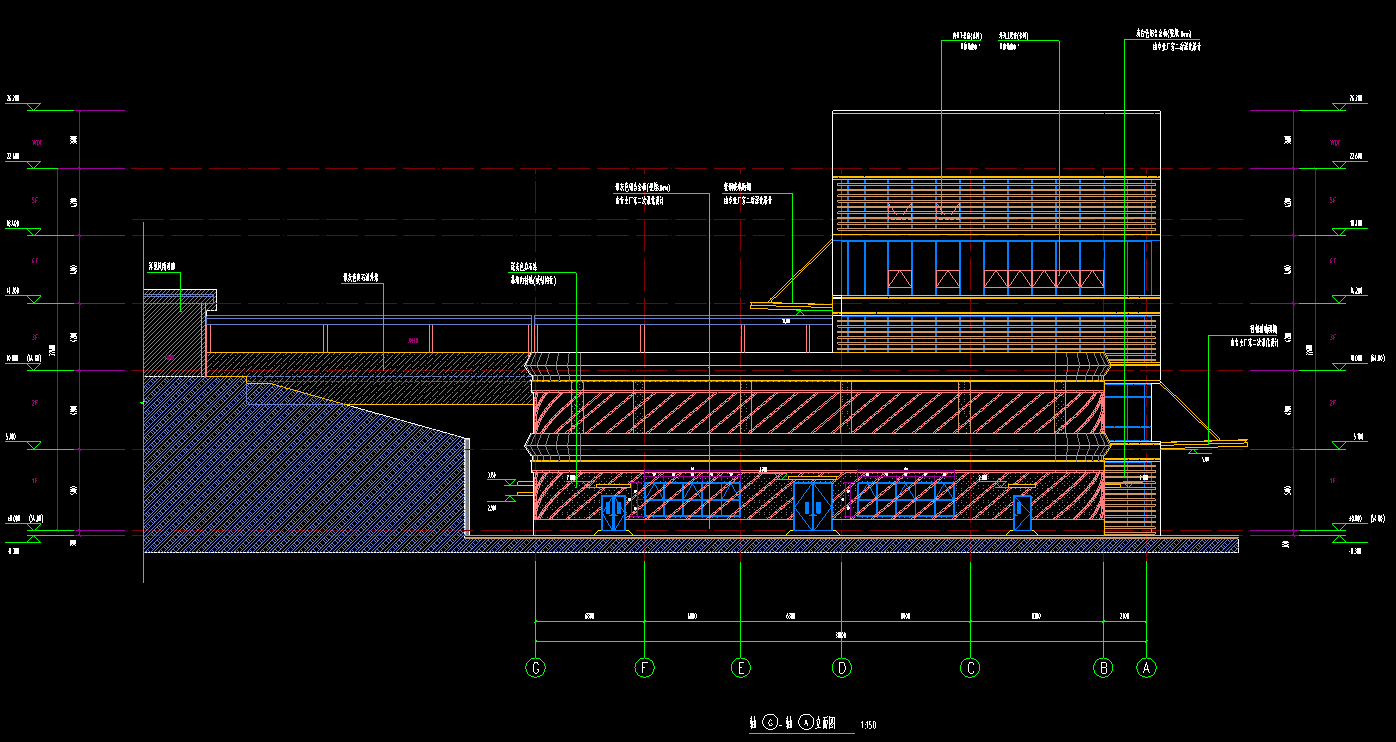Click the axis bubble labeled G

click(537, 667)
